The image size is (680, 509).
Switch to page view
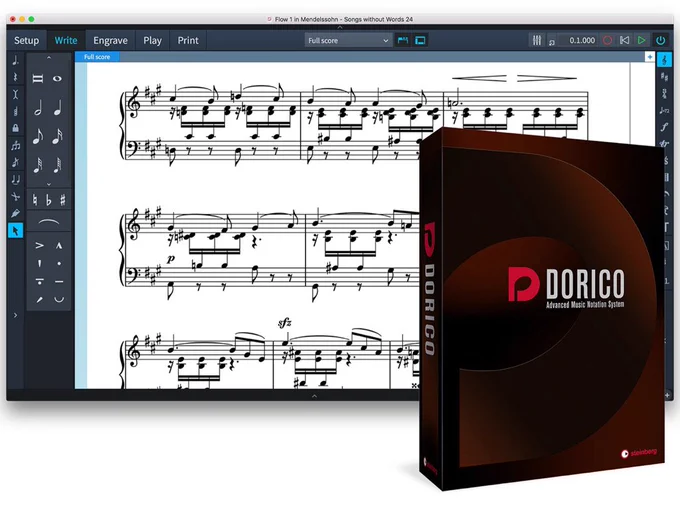[420, 40]
